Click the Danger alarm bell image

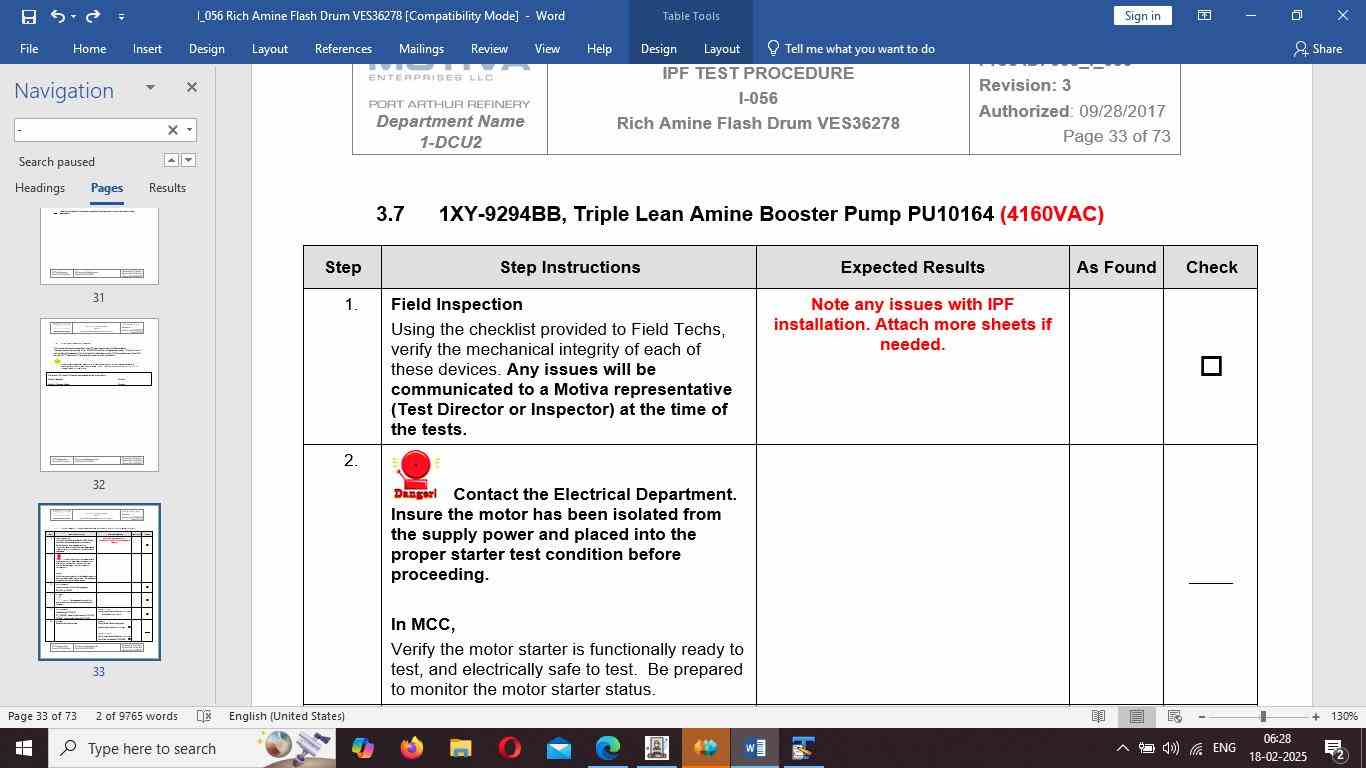coord(415,474)
